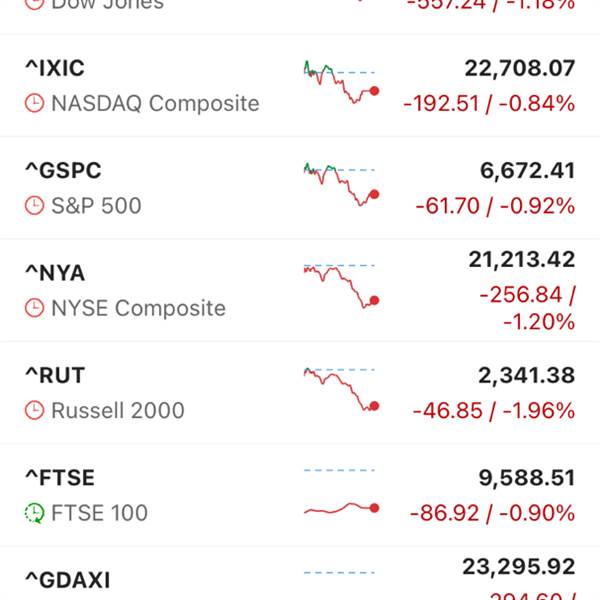Image resolution: width=600 pixels, height=600 pixels.
Task: Tap the clock icon beside NYSE Composite
Action: coord(35,308)
